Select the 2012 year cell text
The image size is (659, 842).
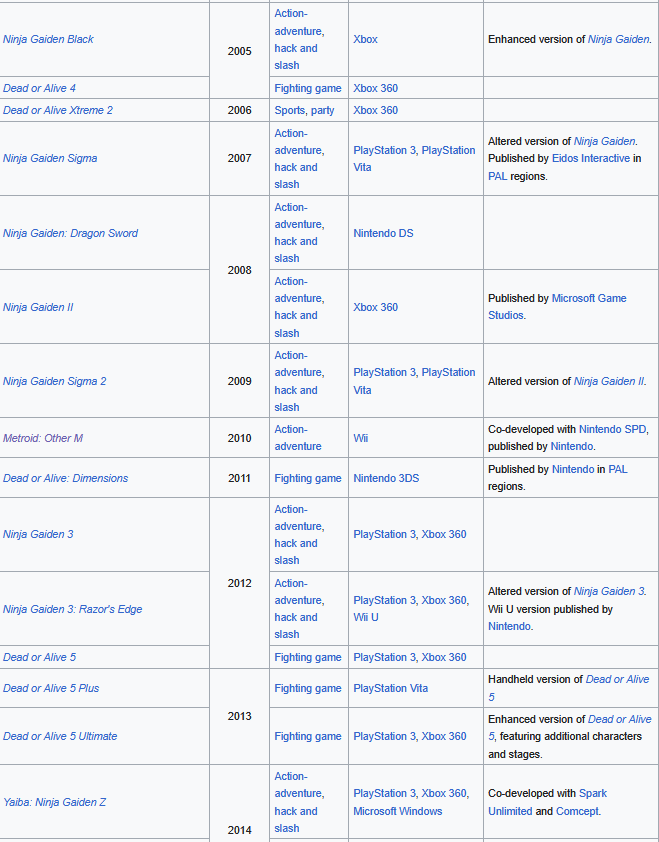(240, 583)
